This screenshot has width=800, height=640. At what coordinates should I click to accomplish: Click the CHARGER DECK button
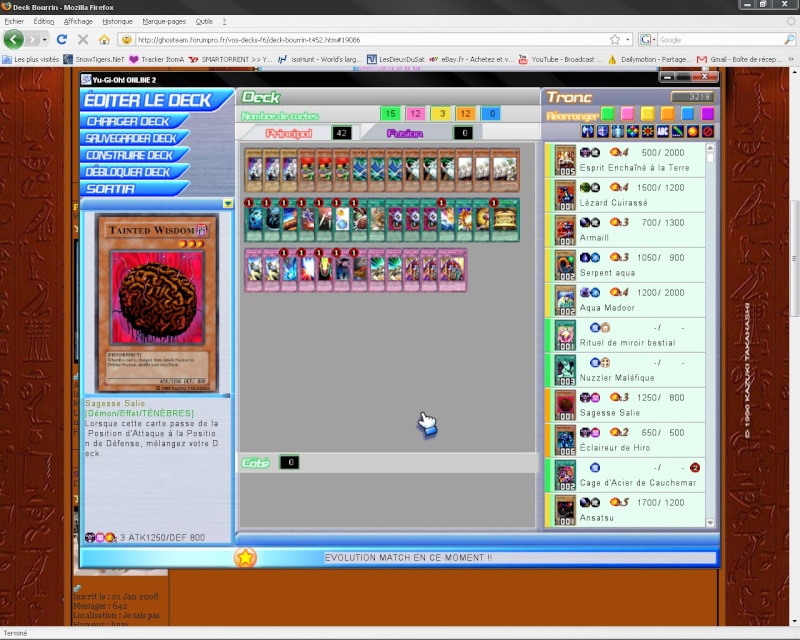pyautogui.click(x=134, y=121)
